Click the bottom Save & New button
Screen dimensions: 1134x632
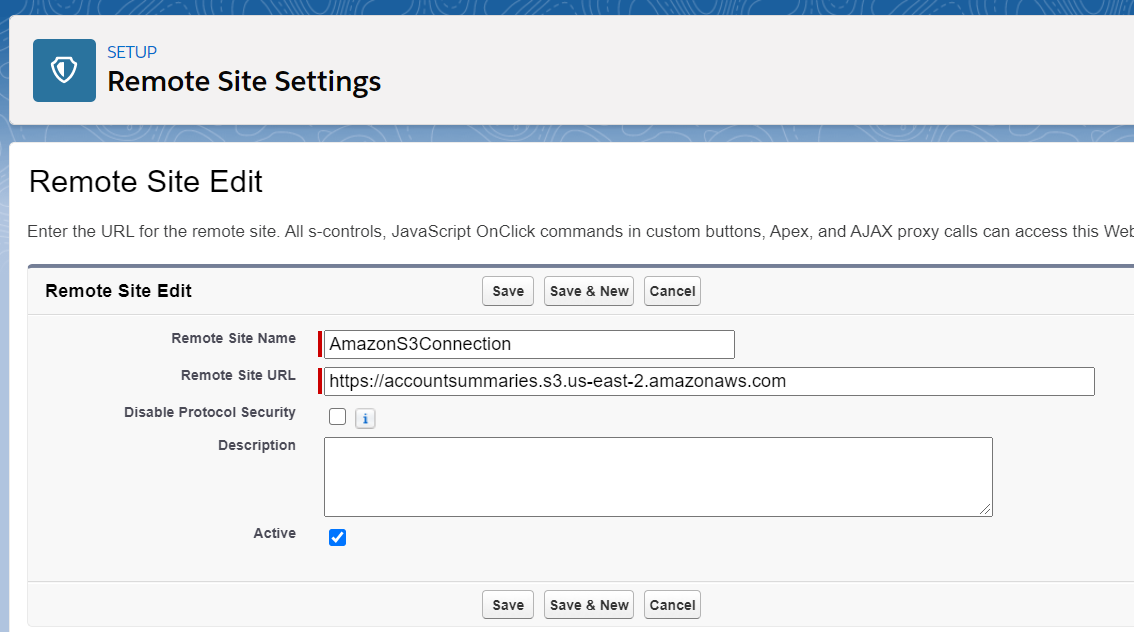point(589,605)
